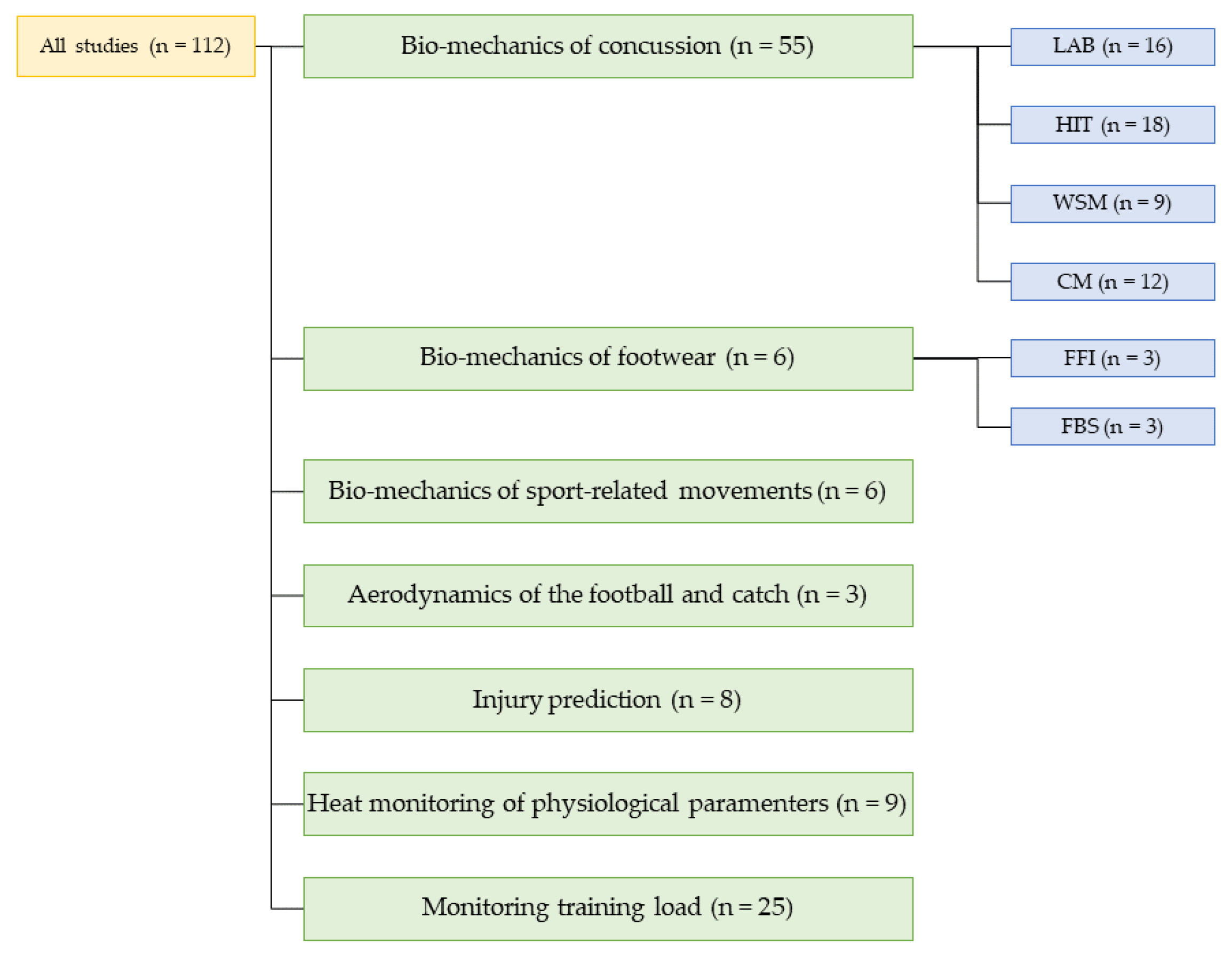Click the Heat monitoring of physiological parameters box
Viewport: 1232px width, 956px height.
(x=608, y=804)
